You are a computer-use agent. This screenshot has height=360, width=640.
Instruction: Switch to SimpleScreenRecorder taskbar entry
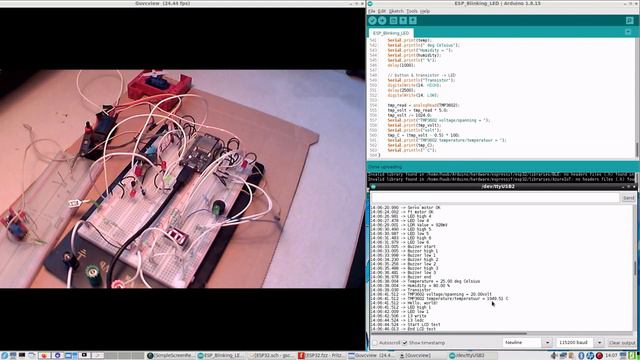tap(171, 356)
